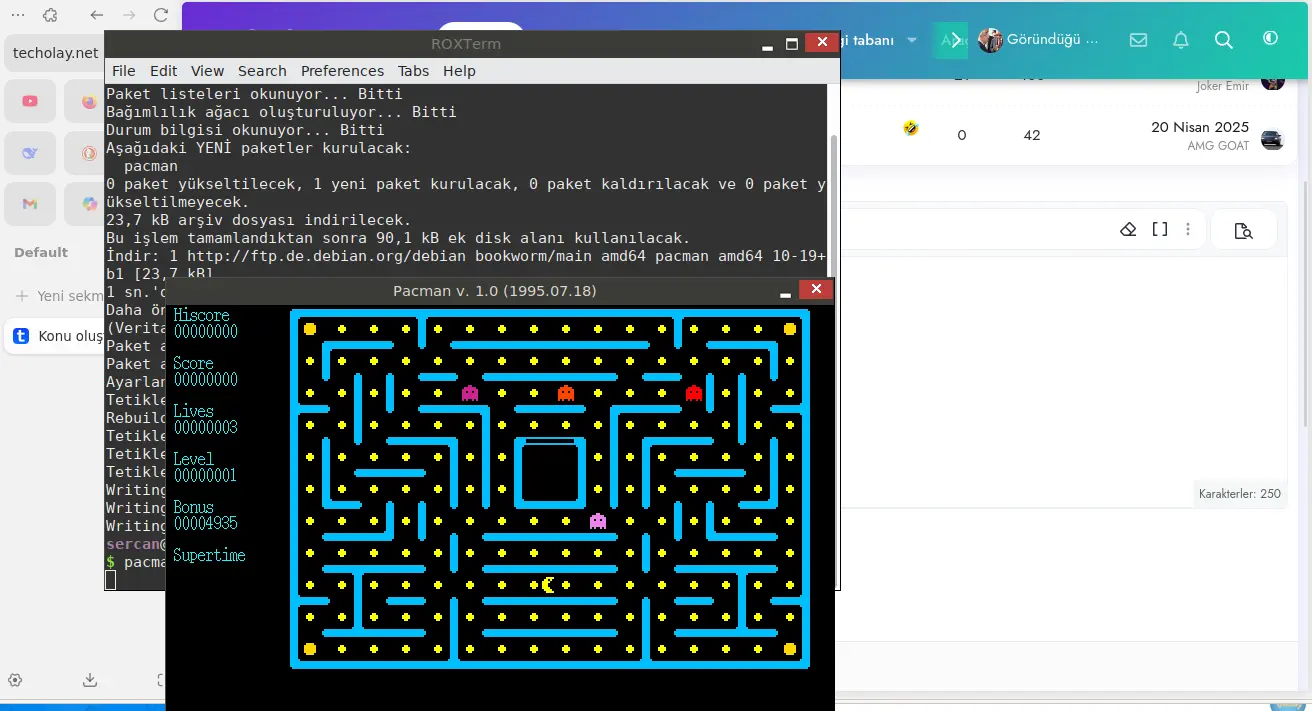Open File menu in ROXTerm
Screen dimensions: 1312x711
point(124,71)
